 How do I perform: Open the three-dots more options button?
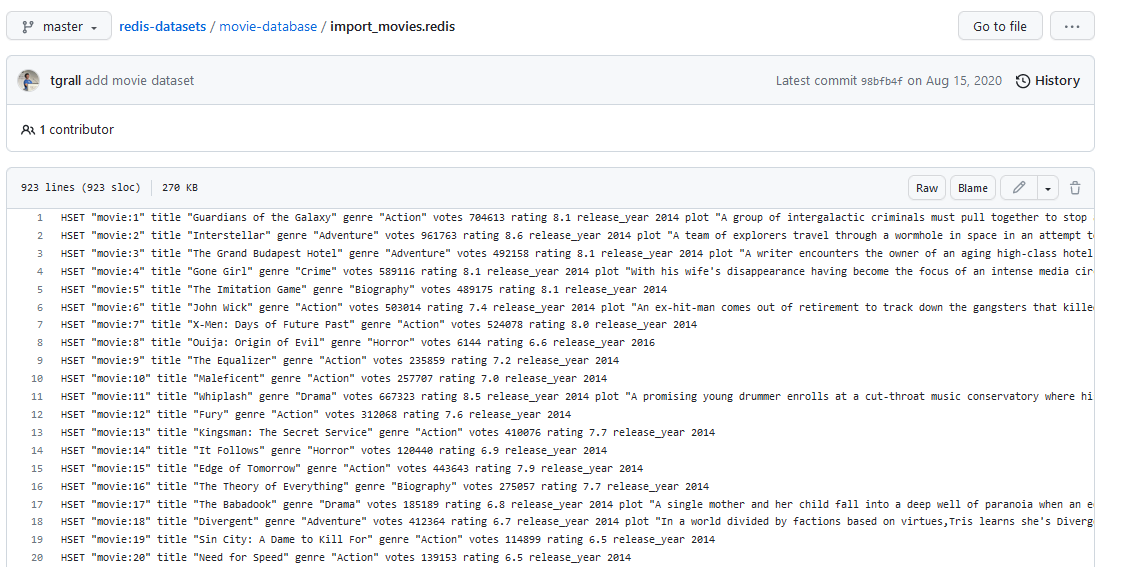1072,26
